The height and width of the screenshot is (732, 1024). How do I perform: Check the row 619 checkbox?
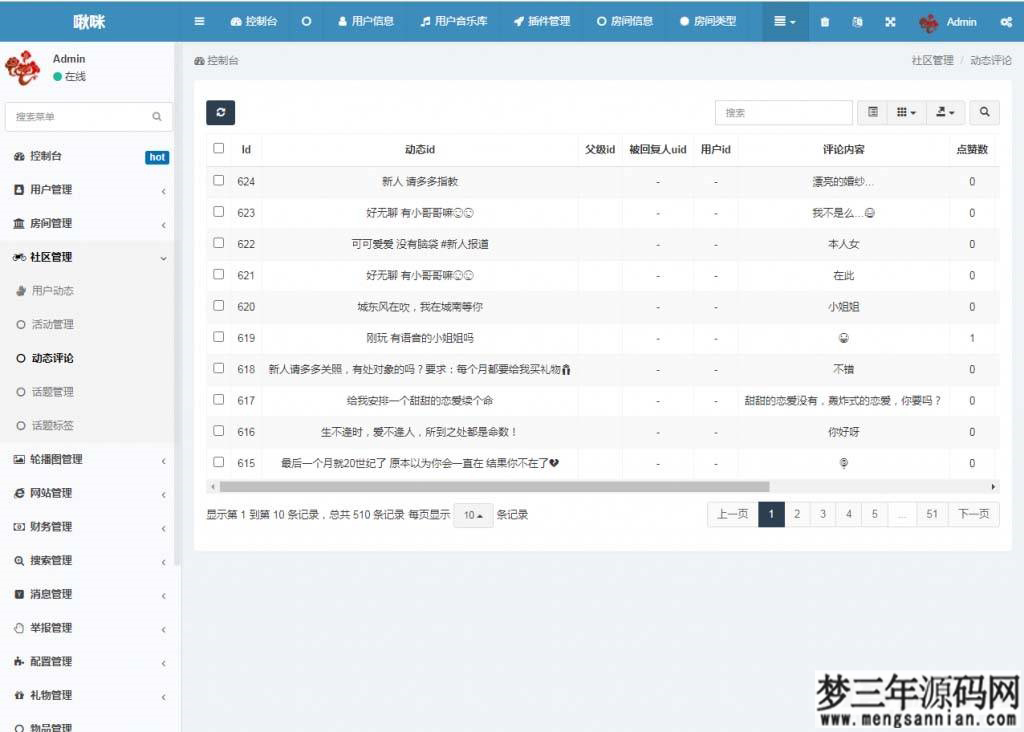[218, 338]
